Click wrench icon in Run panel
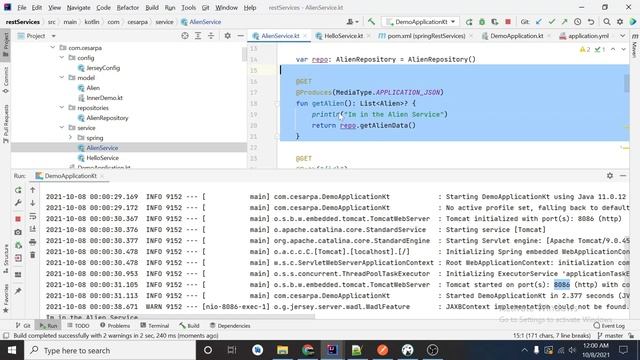This screenshot has height=360, width=640. (x=18, y=203)
